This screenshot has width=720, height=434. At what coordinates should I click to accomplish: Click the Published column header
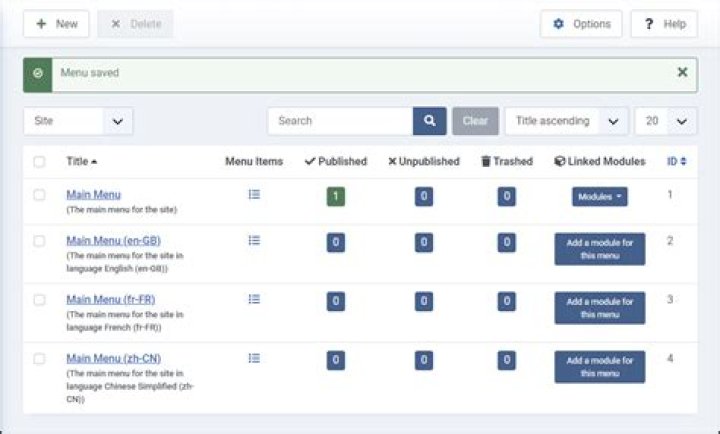(336, 161)
